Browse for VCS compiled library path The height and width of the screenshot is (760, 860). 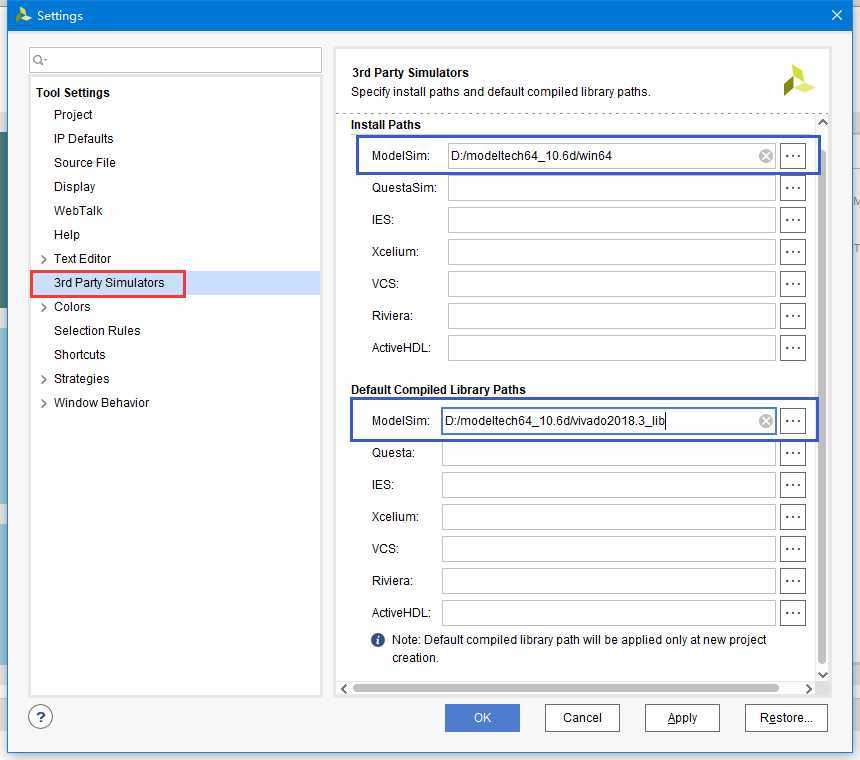[793, 549]
